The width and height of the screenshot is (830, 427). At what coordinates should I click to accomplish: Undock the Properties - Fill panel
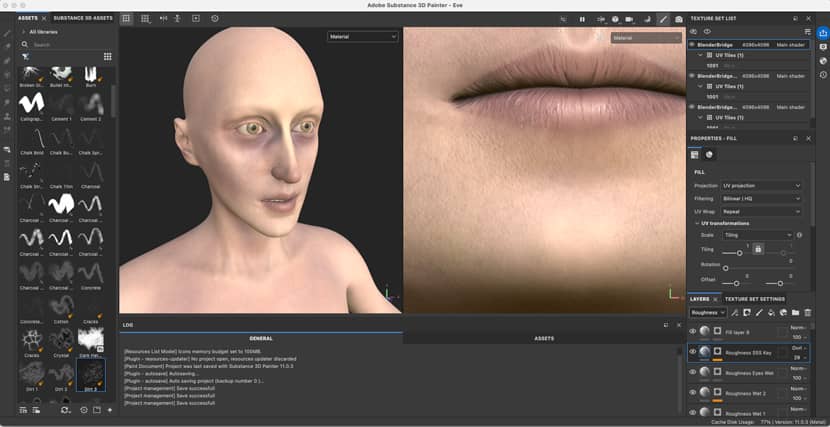(795, 139)
